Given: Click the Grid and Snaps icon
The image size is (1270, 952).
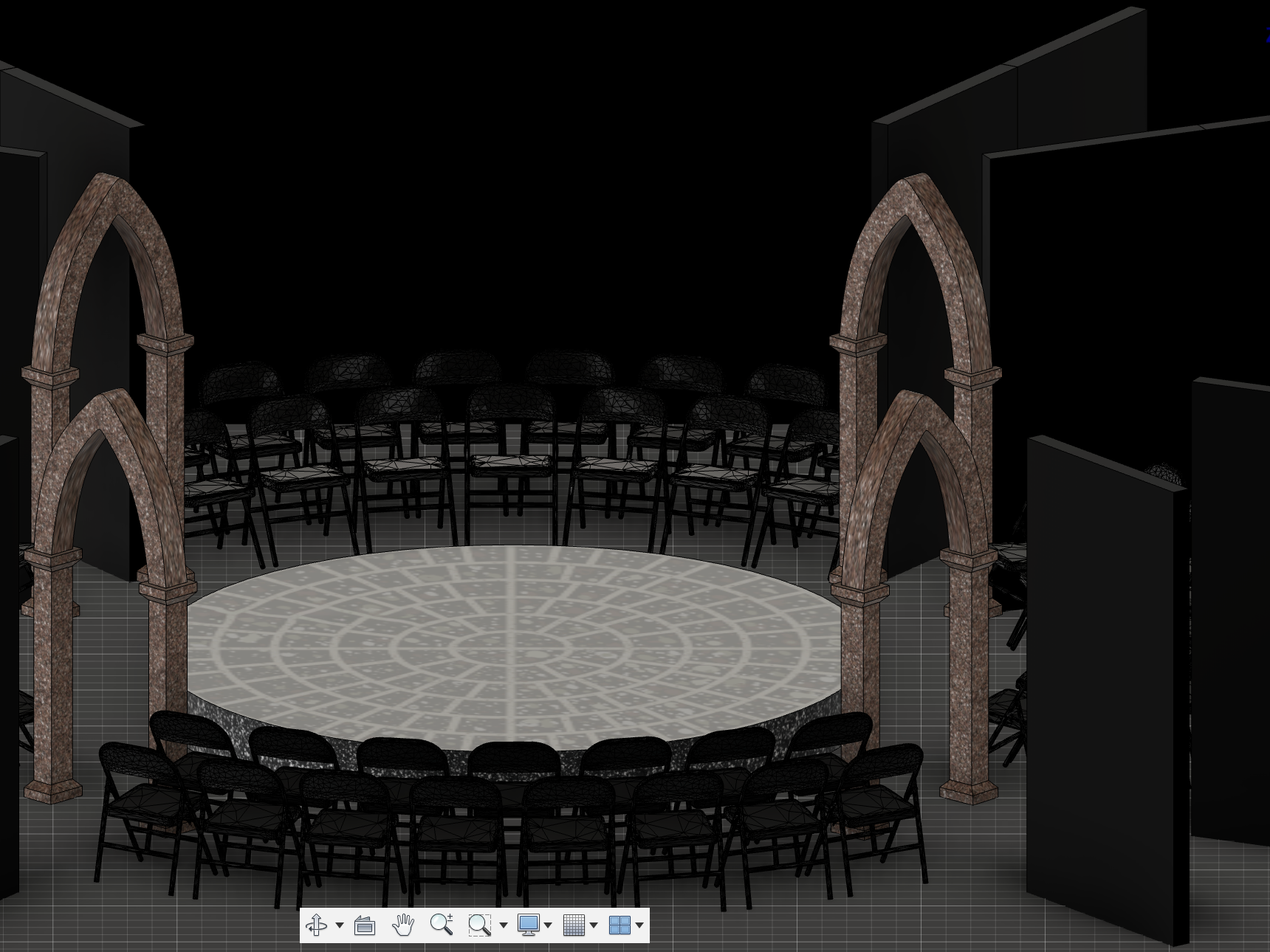Looking at the screenshot, I should pos(574,925).
